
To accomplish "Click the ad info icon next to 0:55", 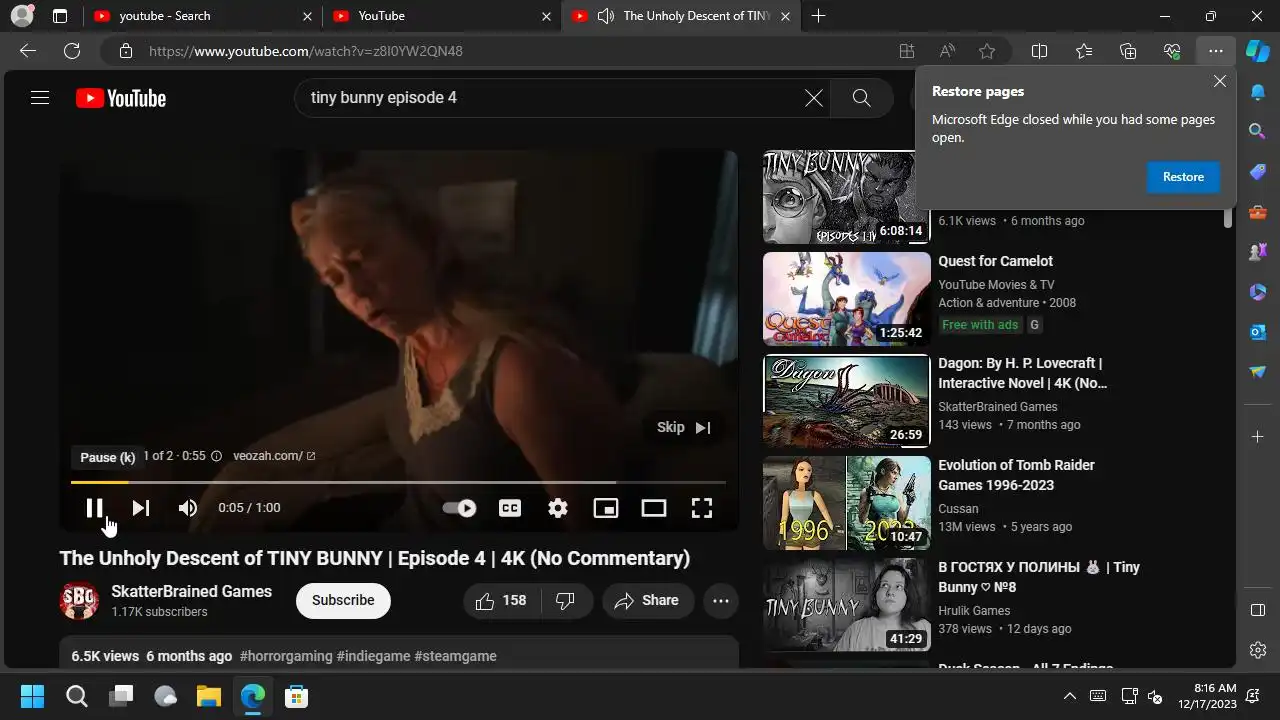I will click(x=216, y=456).
